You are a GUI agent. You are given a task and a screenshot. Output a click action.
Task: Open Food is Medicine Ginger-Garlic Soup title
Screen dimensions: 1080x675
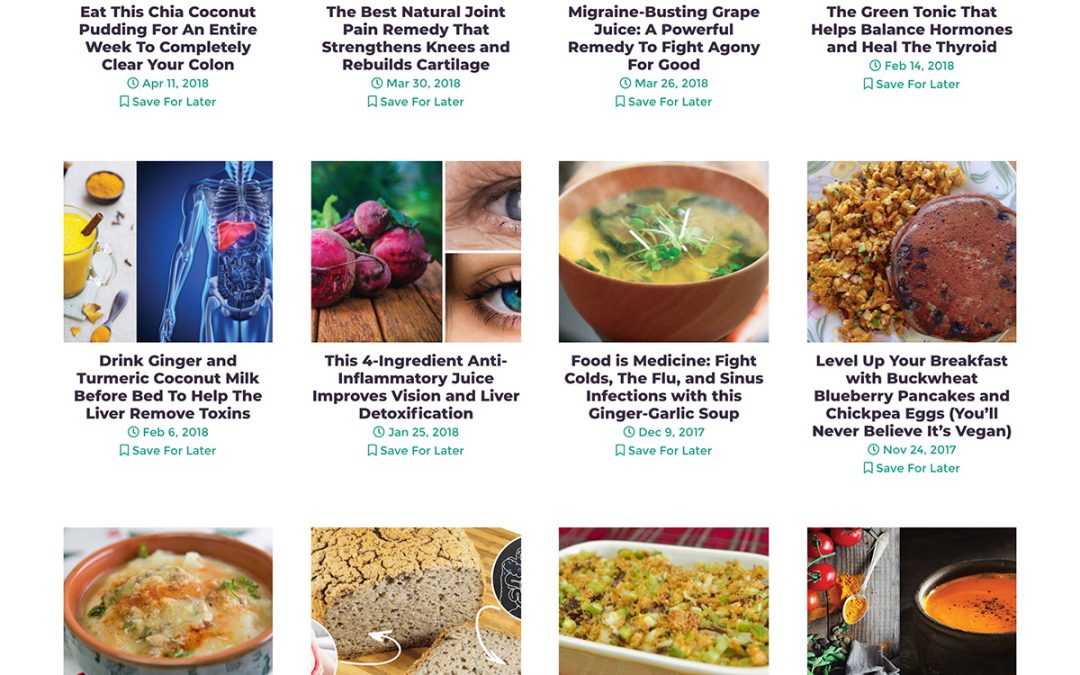(x=664, y=387)
